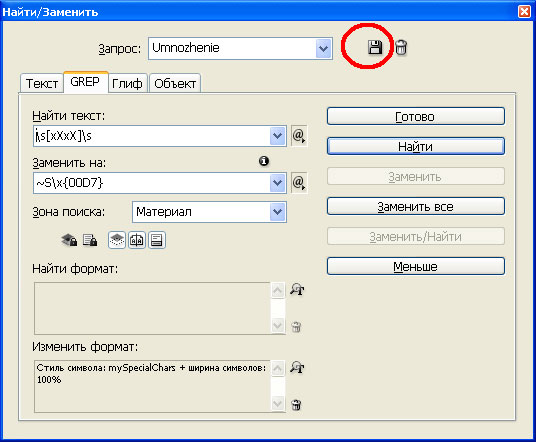
Task: Open special characters menu for Найти текст
Action: pos(299,136)
